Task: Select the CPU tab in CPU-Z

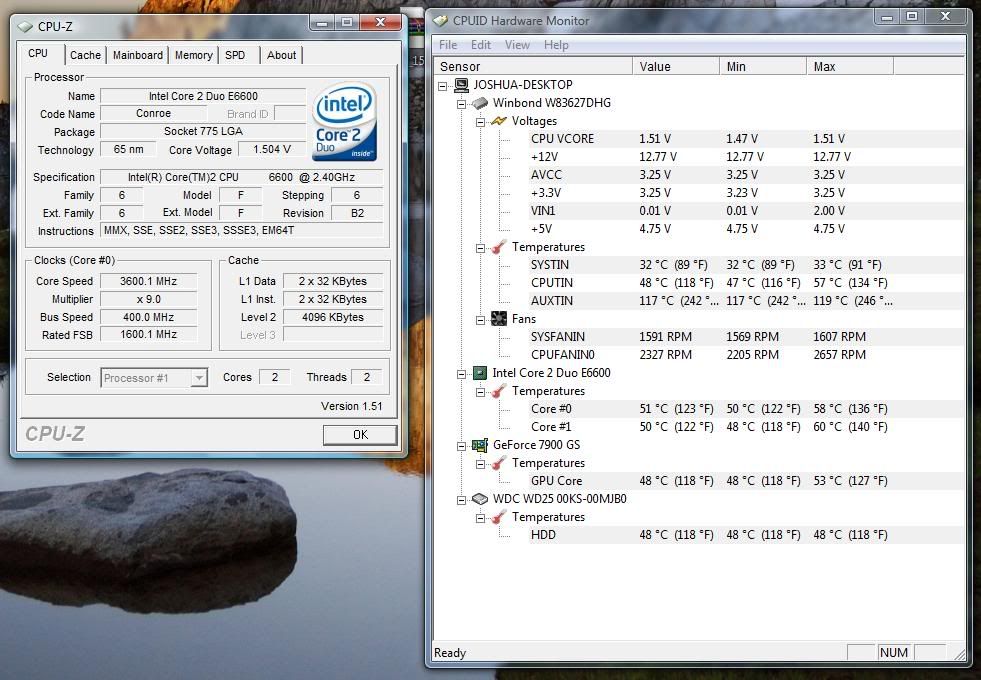Action: tap(38, 53)
